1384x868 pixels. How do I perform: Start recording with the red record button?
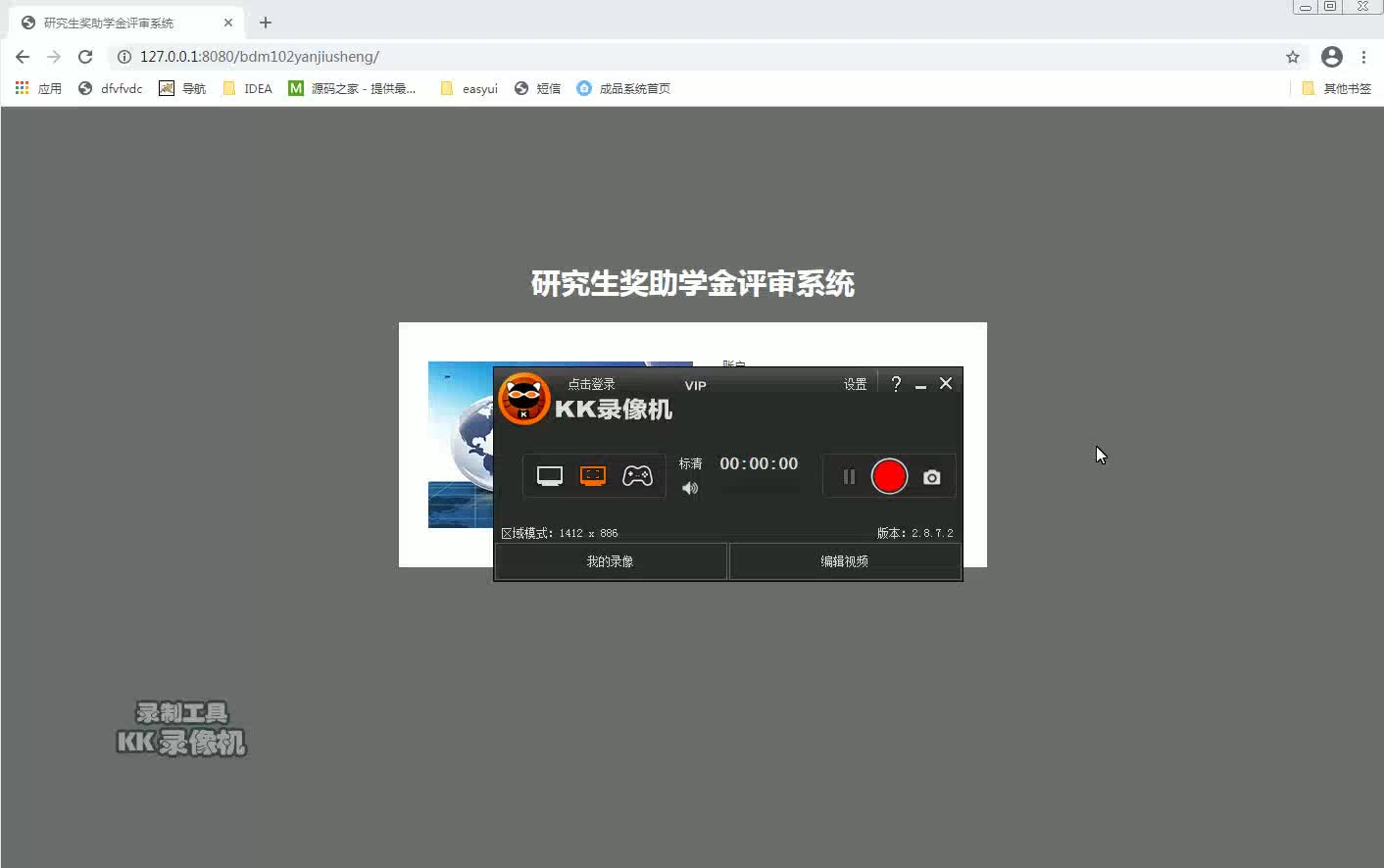888,476
